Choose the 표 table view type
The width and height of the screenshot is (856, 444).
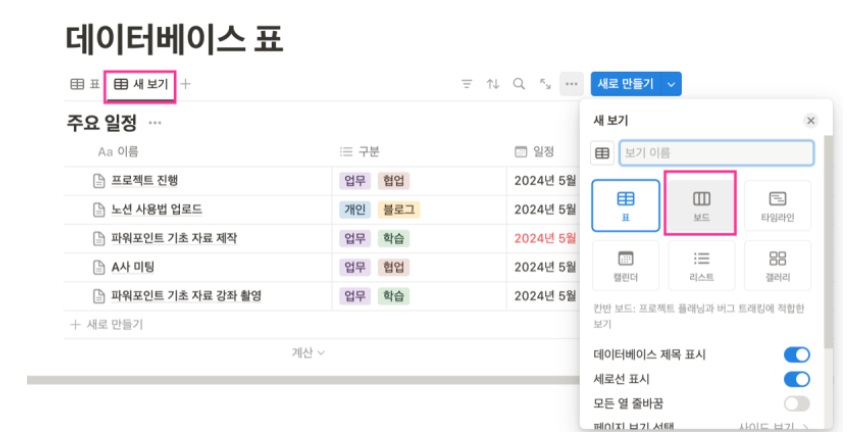pos(626,206)
